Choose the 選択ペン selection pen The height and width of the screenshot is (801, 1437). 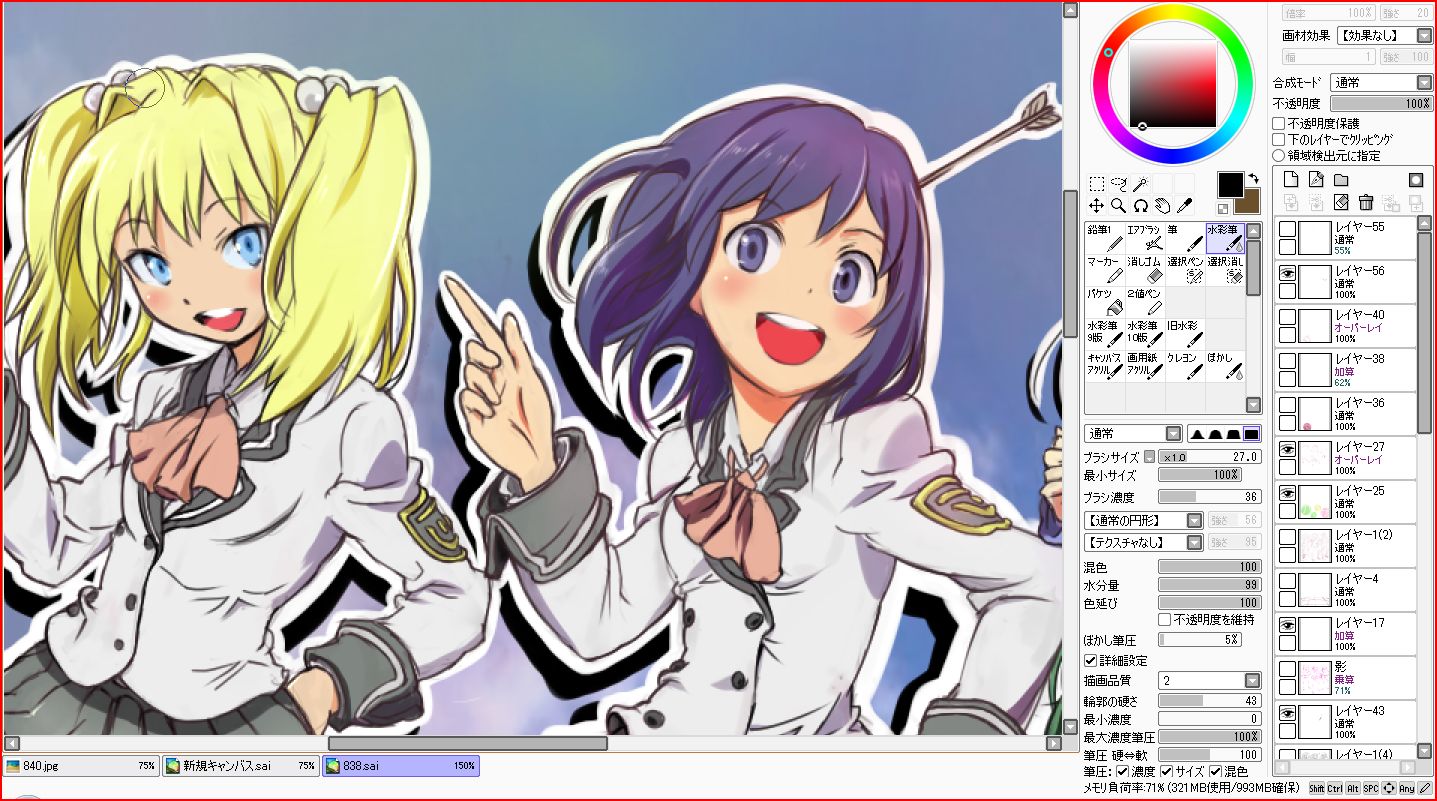coord(1185,270)
